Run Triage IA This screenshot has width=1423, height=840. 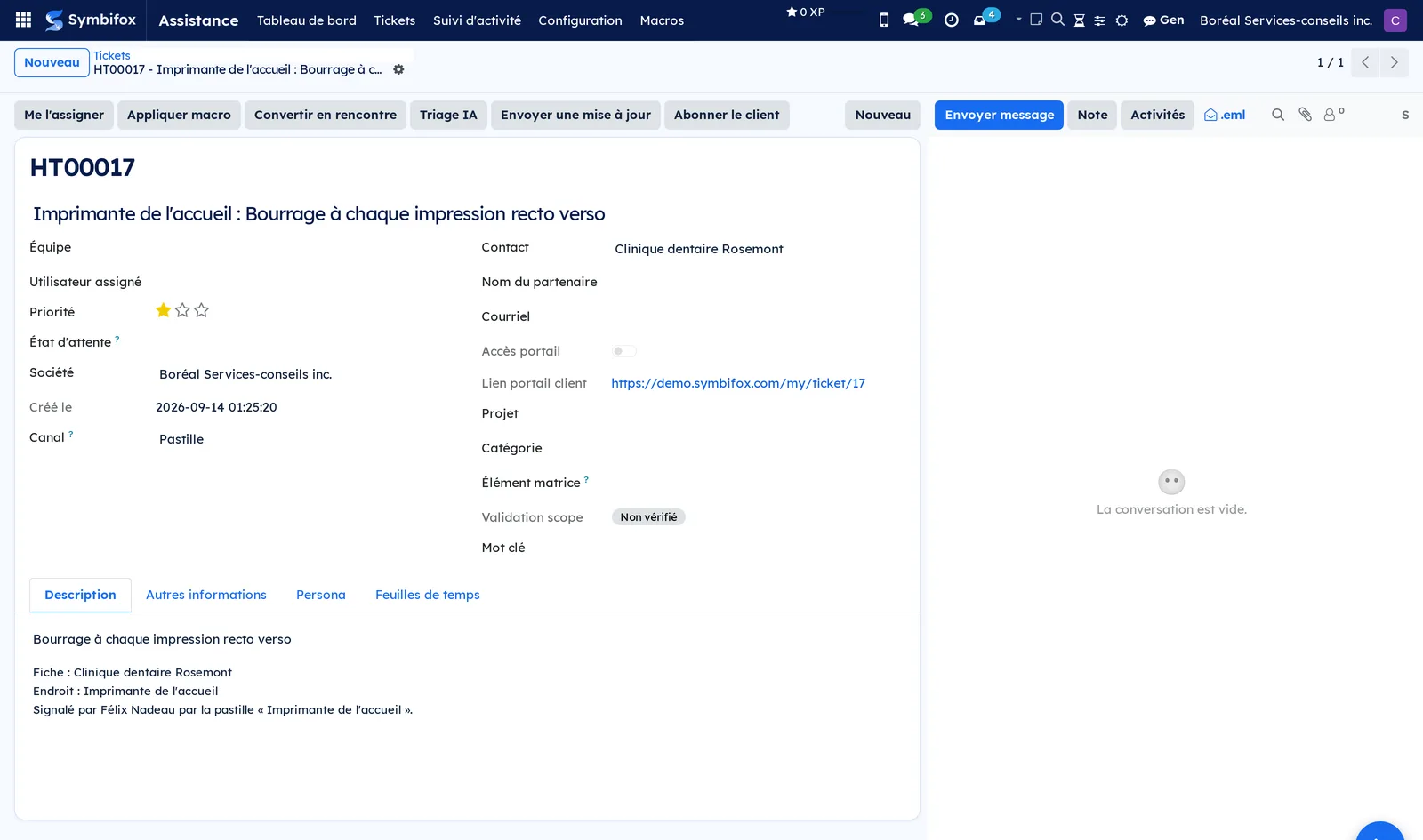tap(448, 115)
